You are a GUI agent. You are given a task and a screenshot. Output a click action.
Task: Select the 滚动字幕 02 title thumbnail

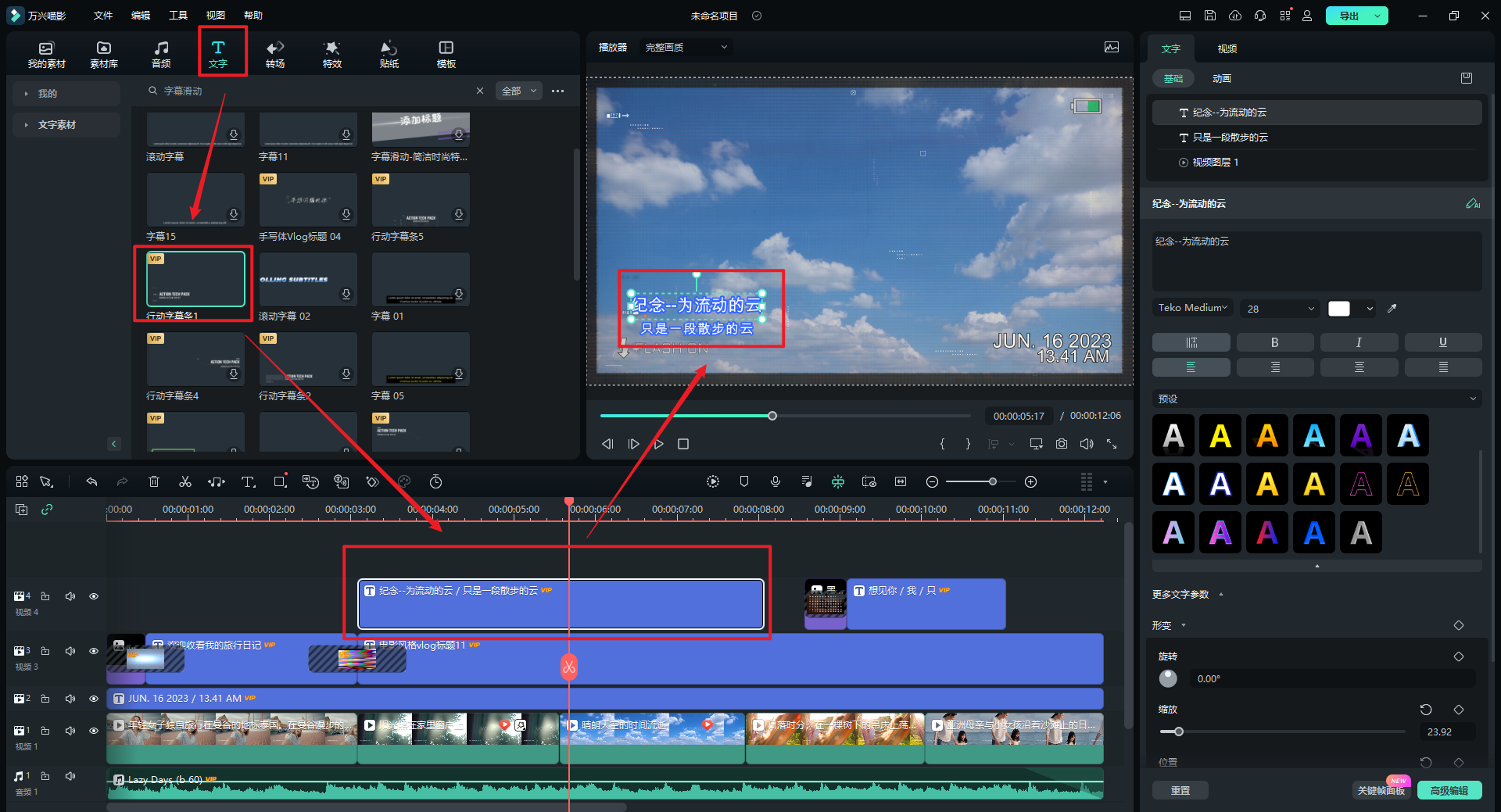308,280
